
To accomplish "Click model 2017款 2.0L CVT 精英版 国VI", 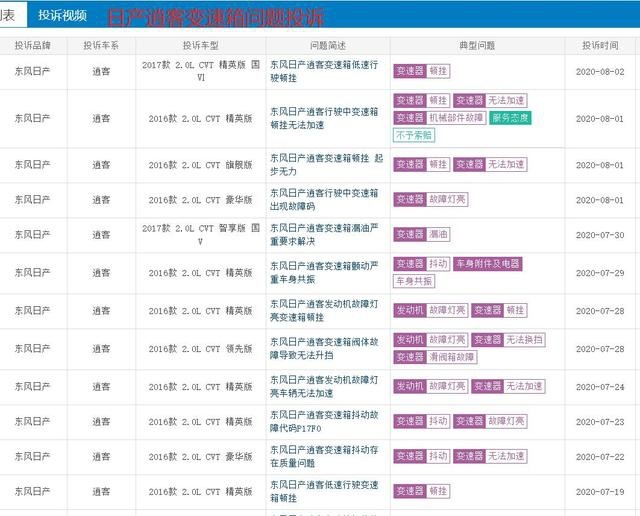I will pyautogui.click(x=200, y=71).
